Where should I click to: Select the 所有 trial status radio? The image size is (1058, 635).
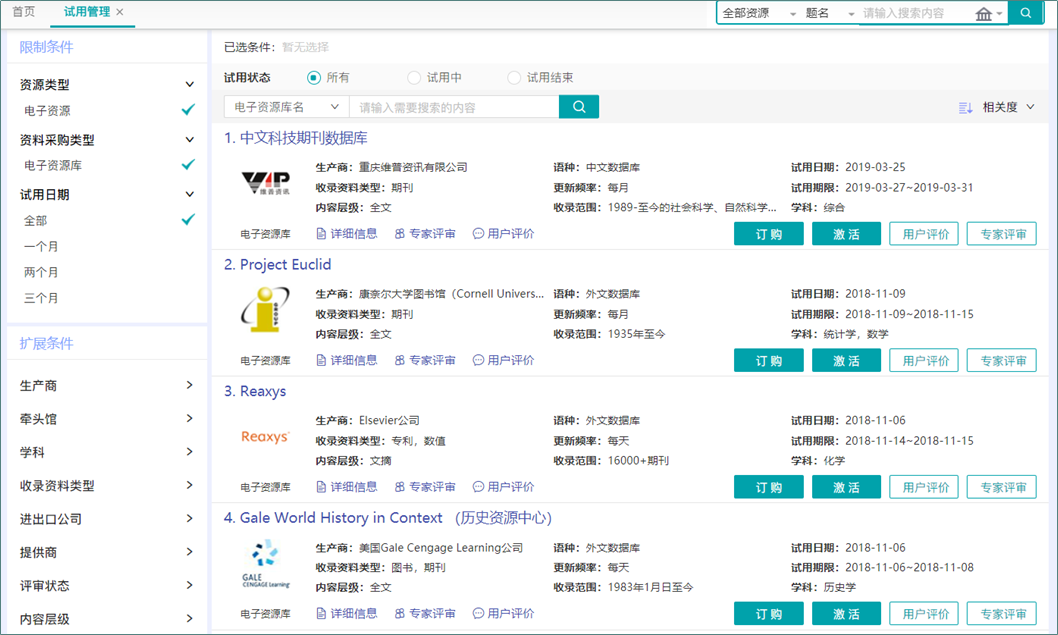314,78
